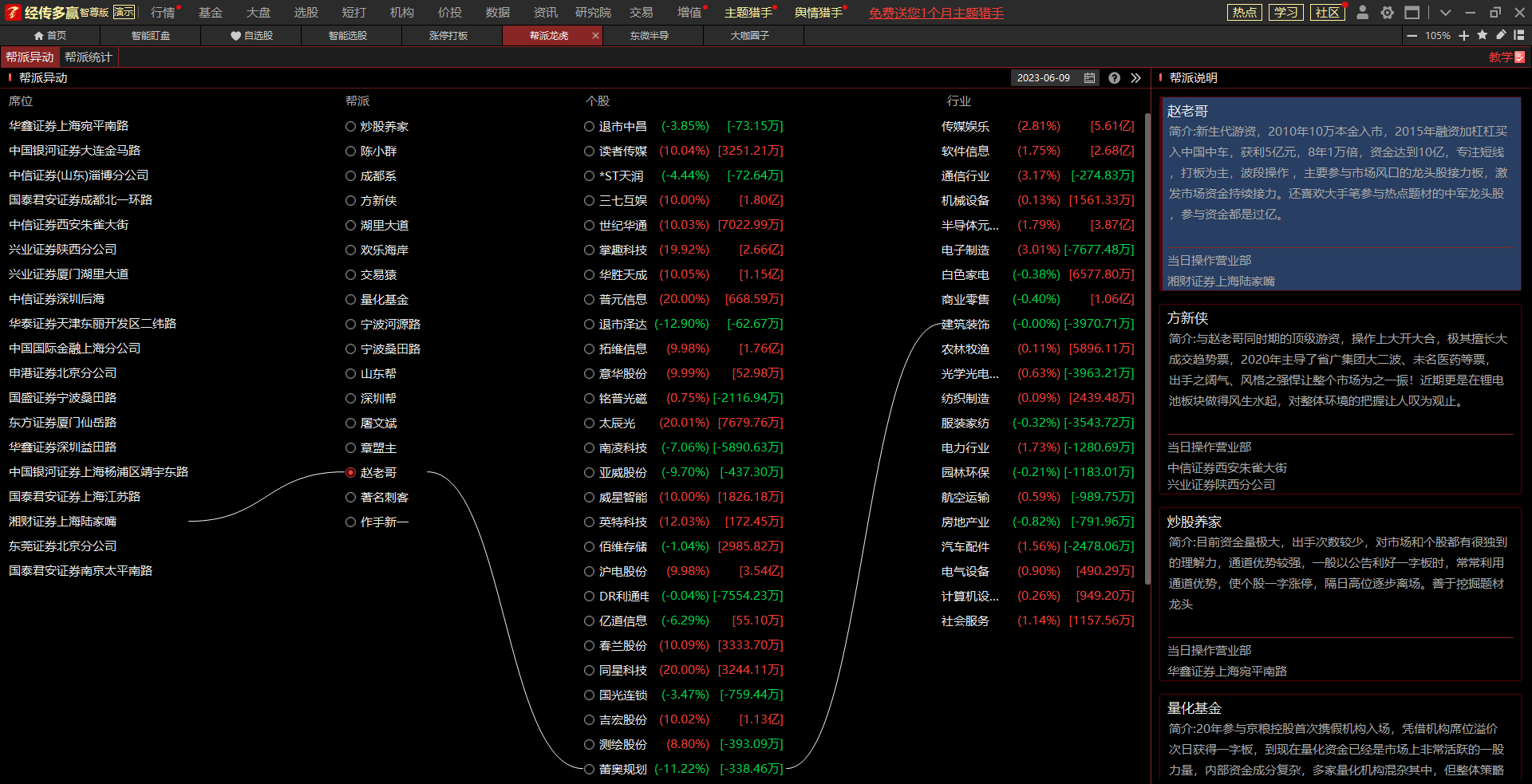Click the pencil edit icon
The height and width of the screenshot is (784, 1532).
coord(1501,35)
